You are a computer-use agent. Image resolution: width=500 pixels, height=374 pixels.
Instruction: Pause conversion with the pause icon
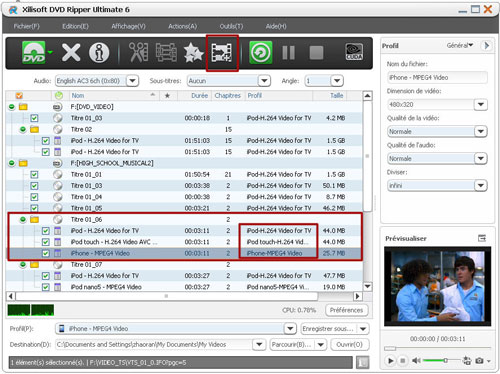(x=288, y=53)
